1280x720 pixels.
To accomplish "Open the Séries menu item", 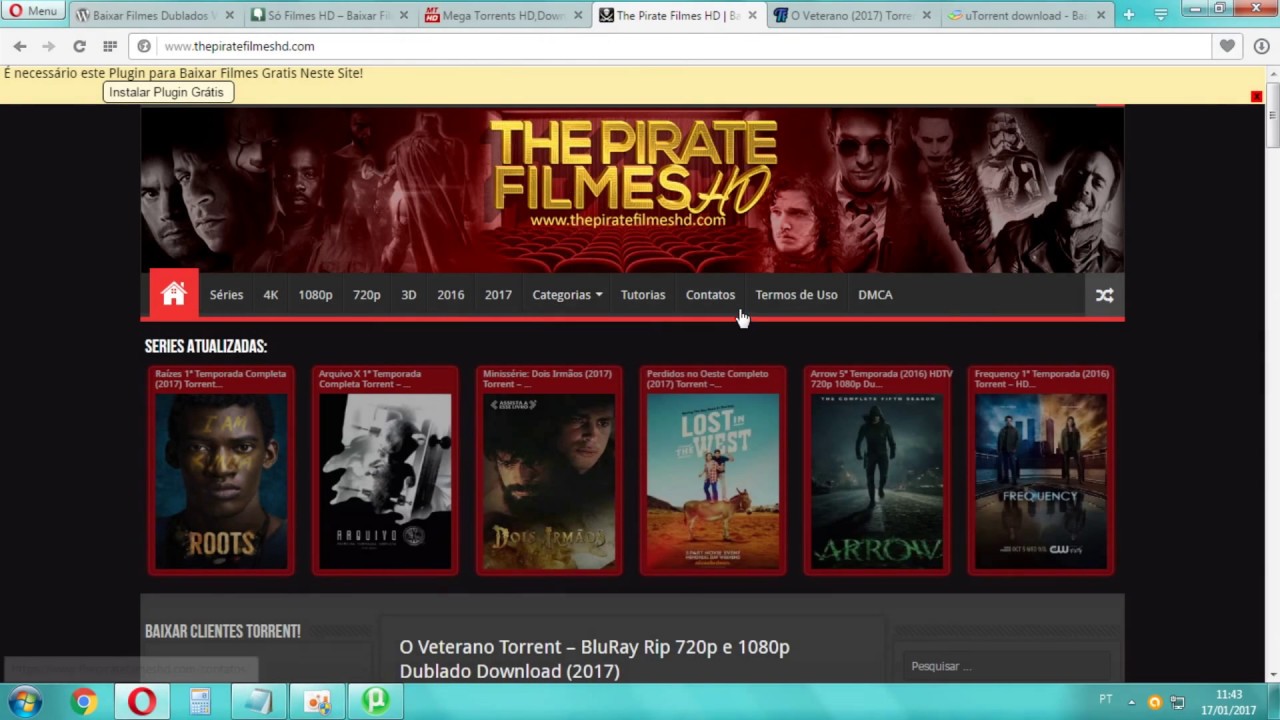I will click(x=226, y=295).
